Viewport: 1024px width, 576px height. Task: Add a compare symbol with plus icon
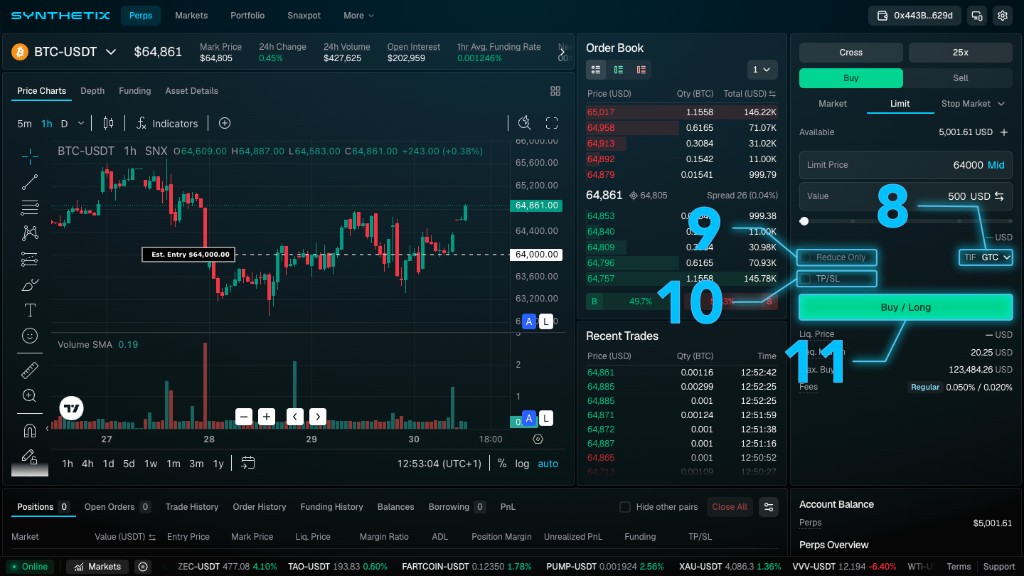225,123
